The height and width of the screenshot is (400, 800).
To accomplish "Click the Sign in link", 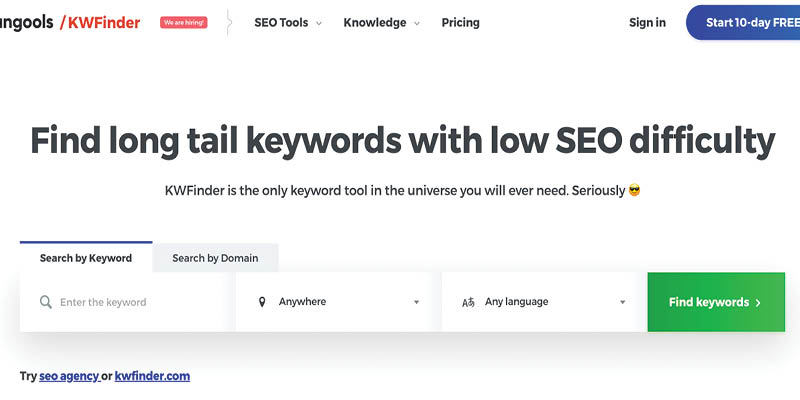I will (x=647, y=22).
